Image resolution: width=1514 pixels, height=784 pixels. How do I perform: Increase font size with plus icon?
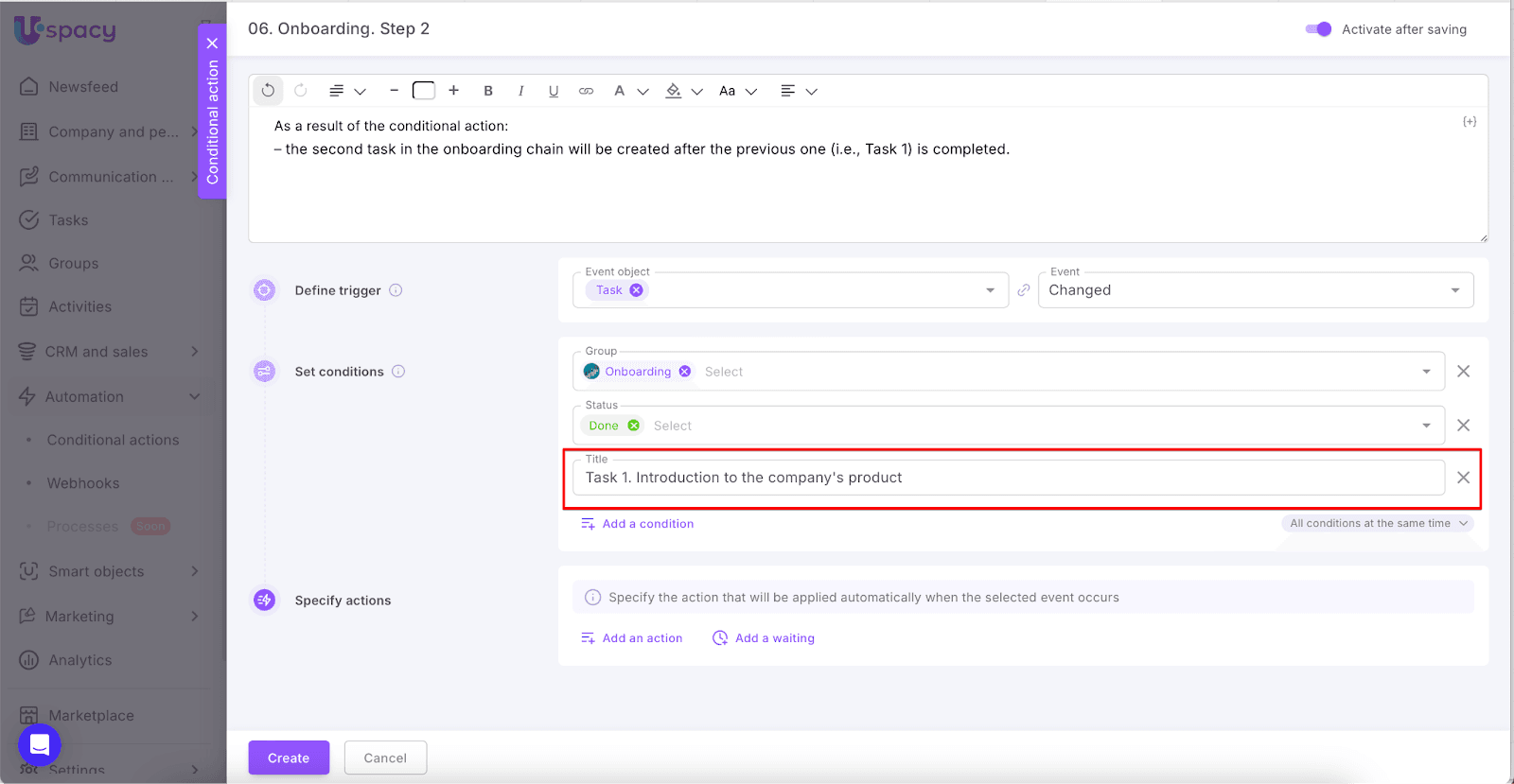[x=454, y=91]
